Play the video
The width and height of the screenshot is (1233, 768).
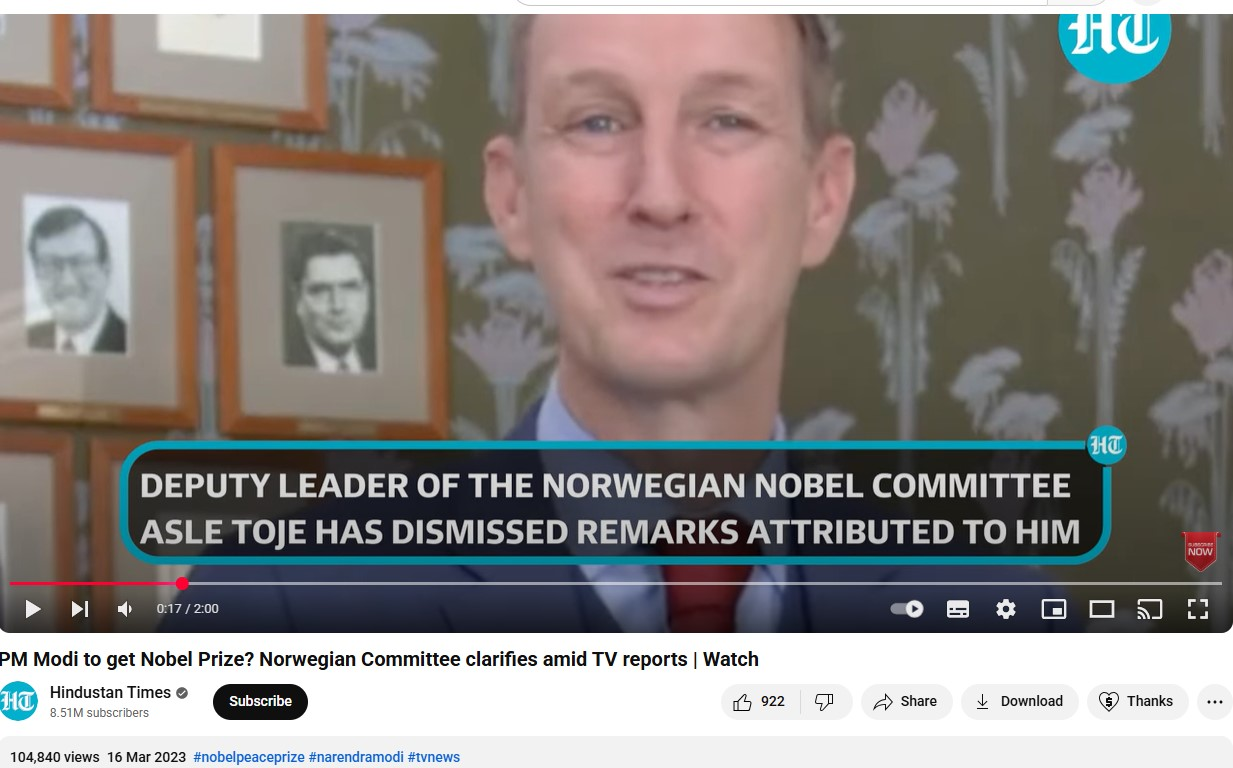click(33, 609)
